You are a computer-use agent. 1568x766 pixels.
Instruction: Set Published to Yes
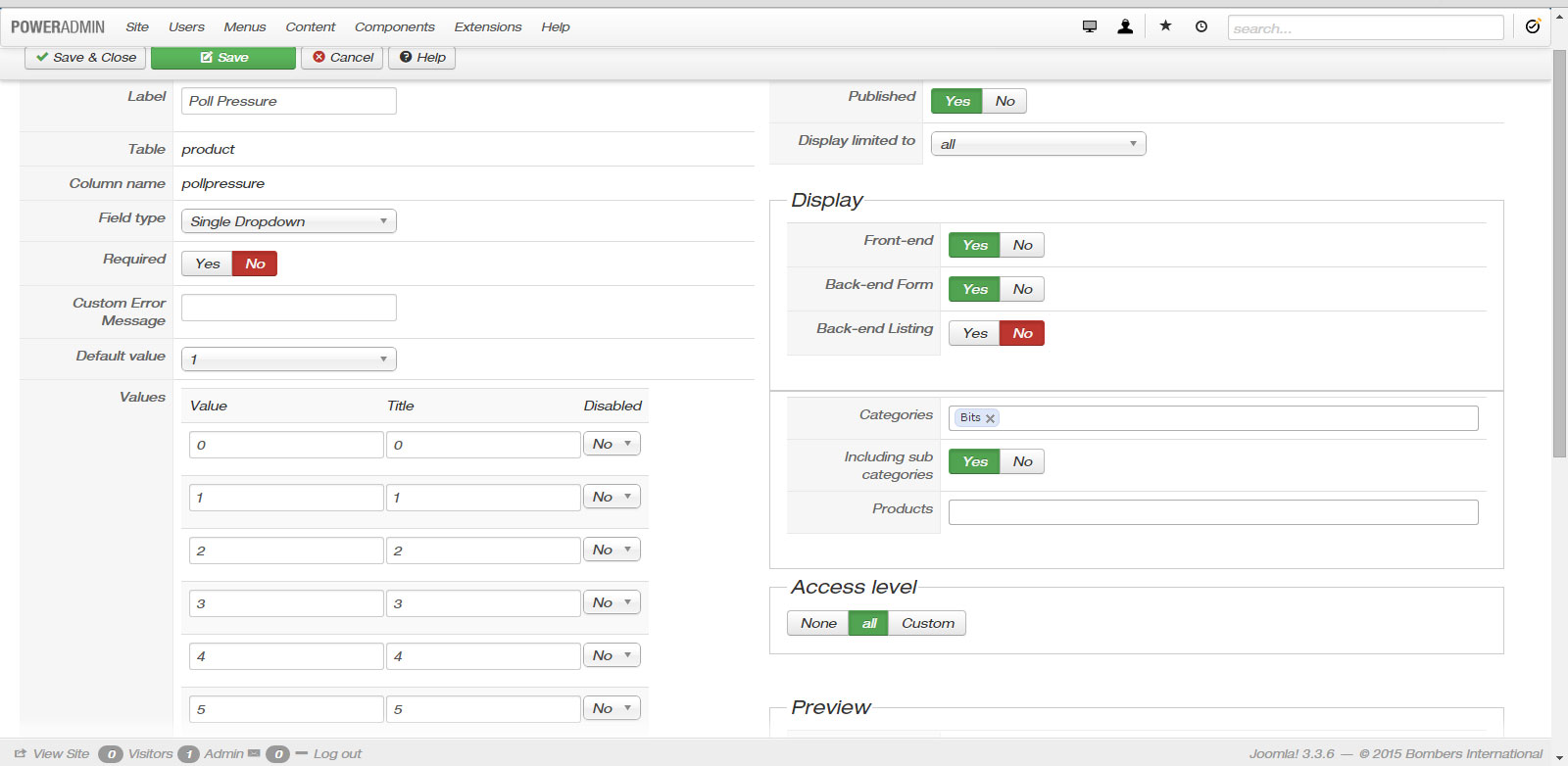click(x=956, y=101)
